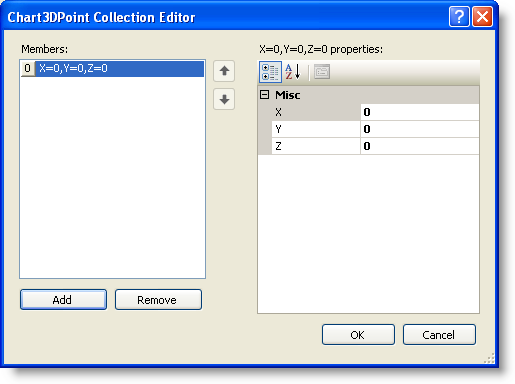Viewport: 515px width, 384px height.
Task: Cancel the collection editor
Action: tap(439, 334)
